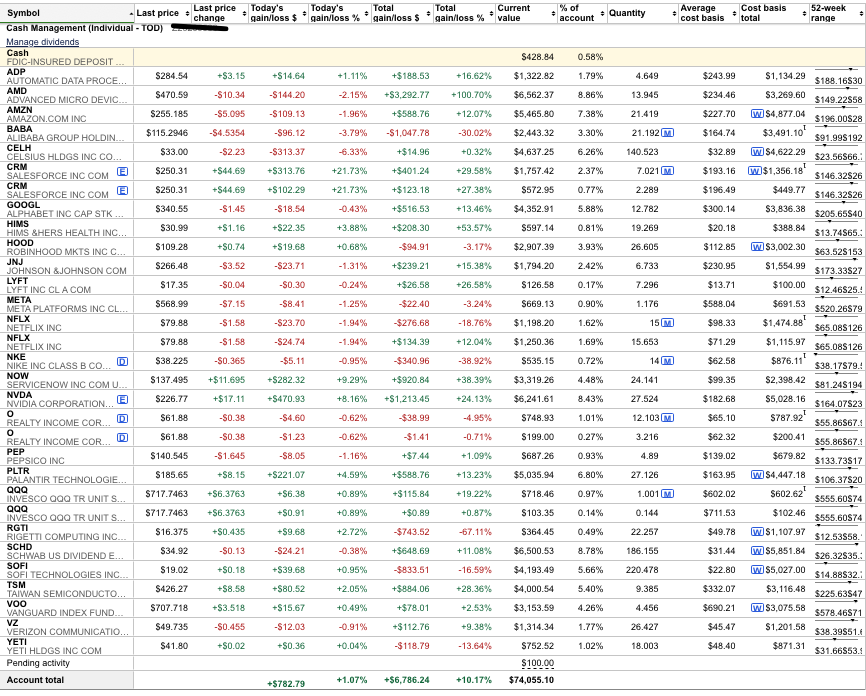The width and height of the screenshot is (866, 696).
Task: Click the W badge beside CELH cost basis $4,622.29
Action: 757,152
